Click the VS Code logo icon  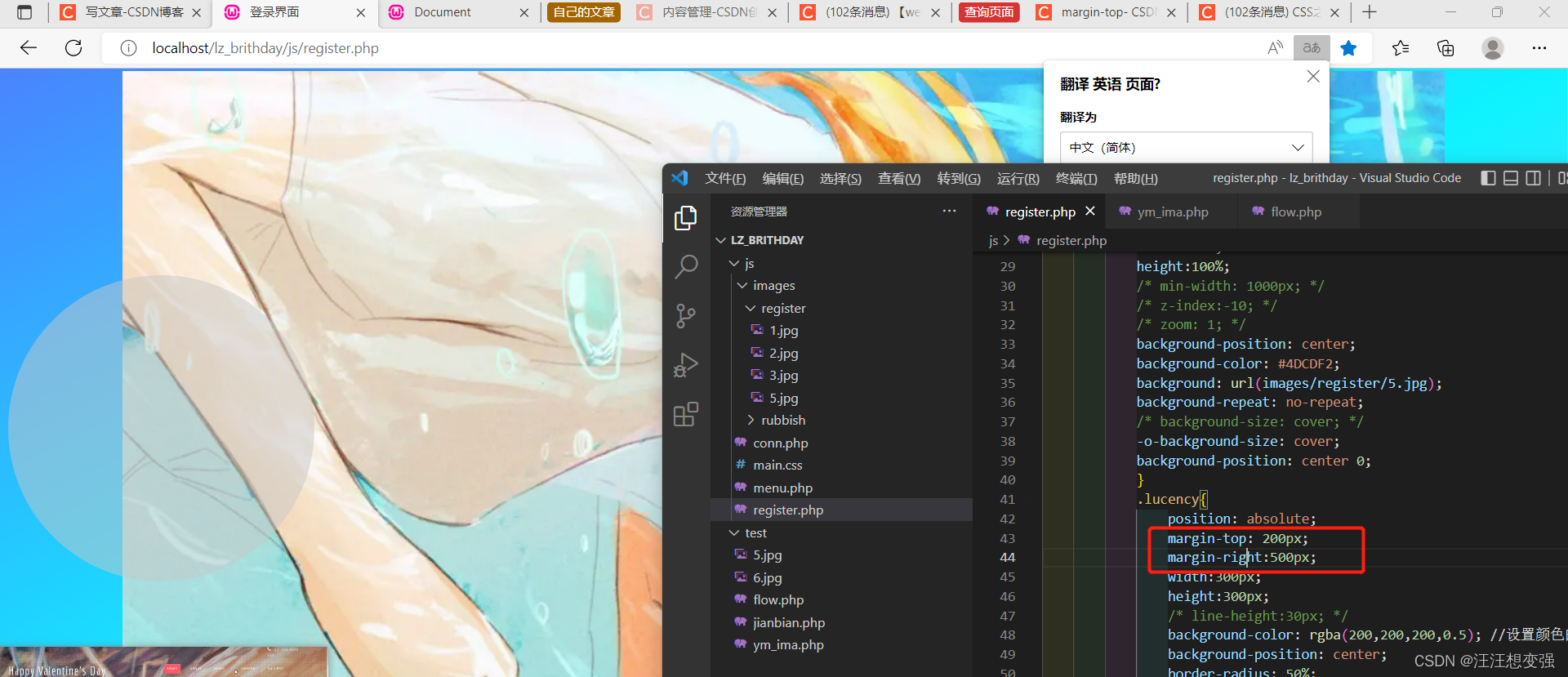pyautogui.click(x=679, y=178)
